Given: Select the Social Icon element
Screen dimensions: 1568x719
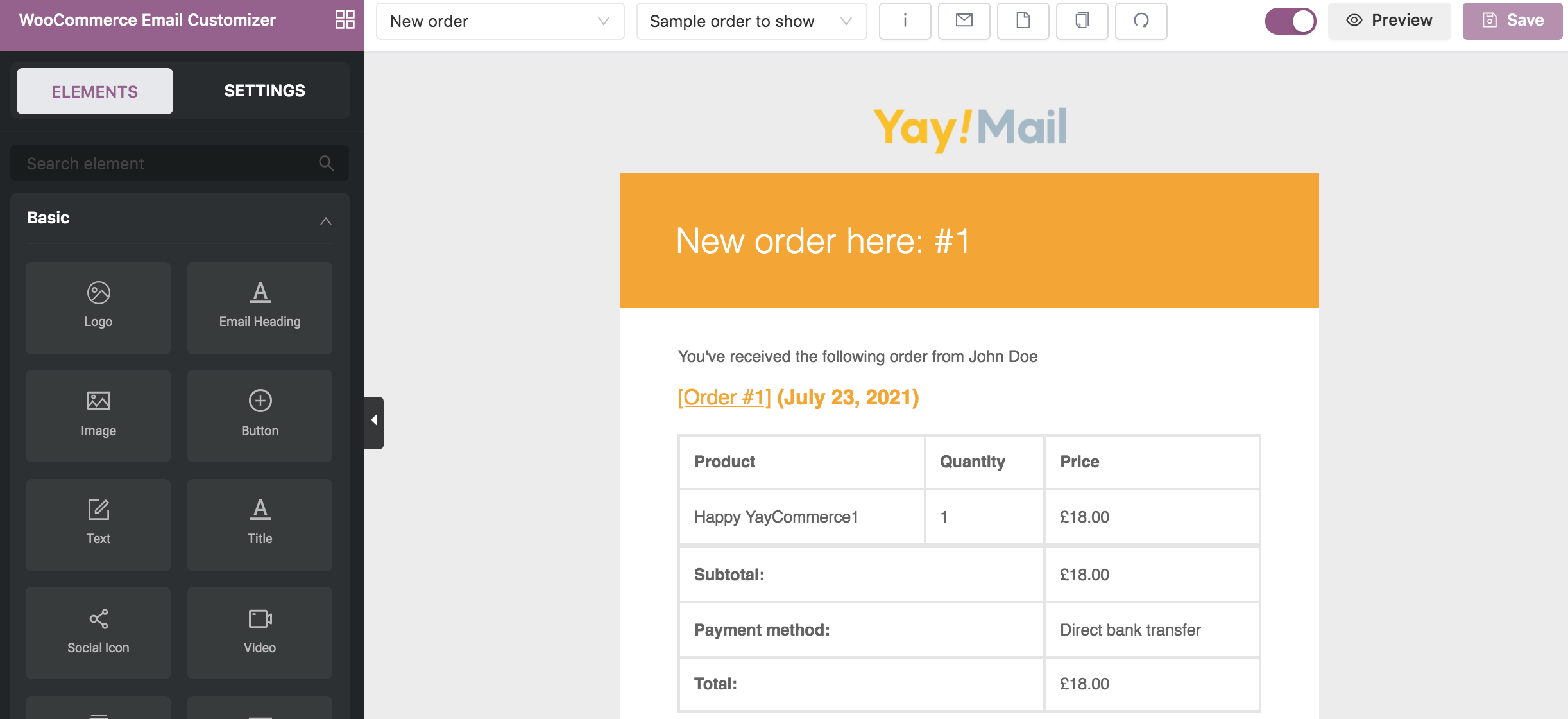Looking at the screenshot, I should [98, 633].
